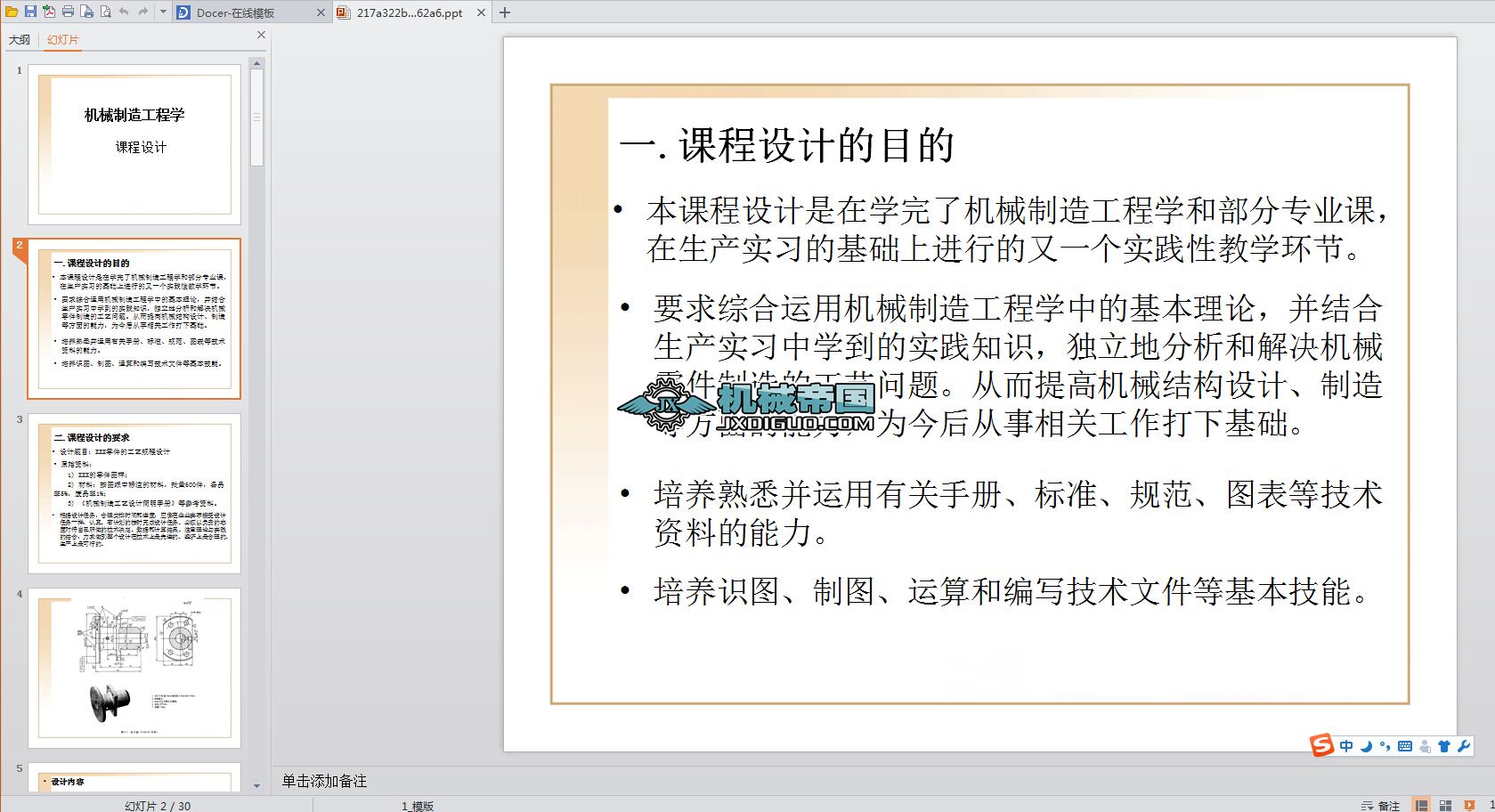Select slide 1 thumbnail 机械制造工程学
The height and width of the screenshot is (812, 1495).
134,144
